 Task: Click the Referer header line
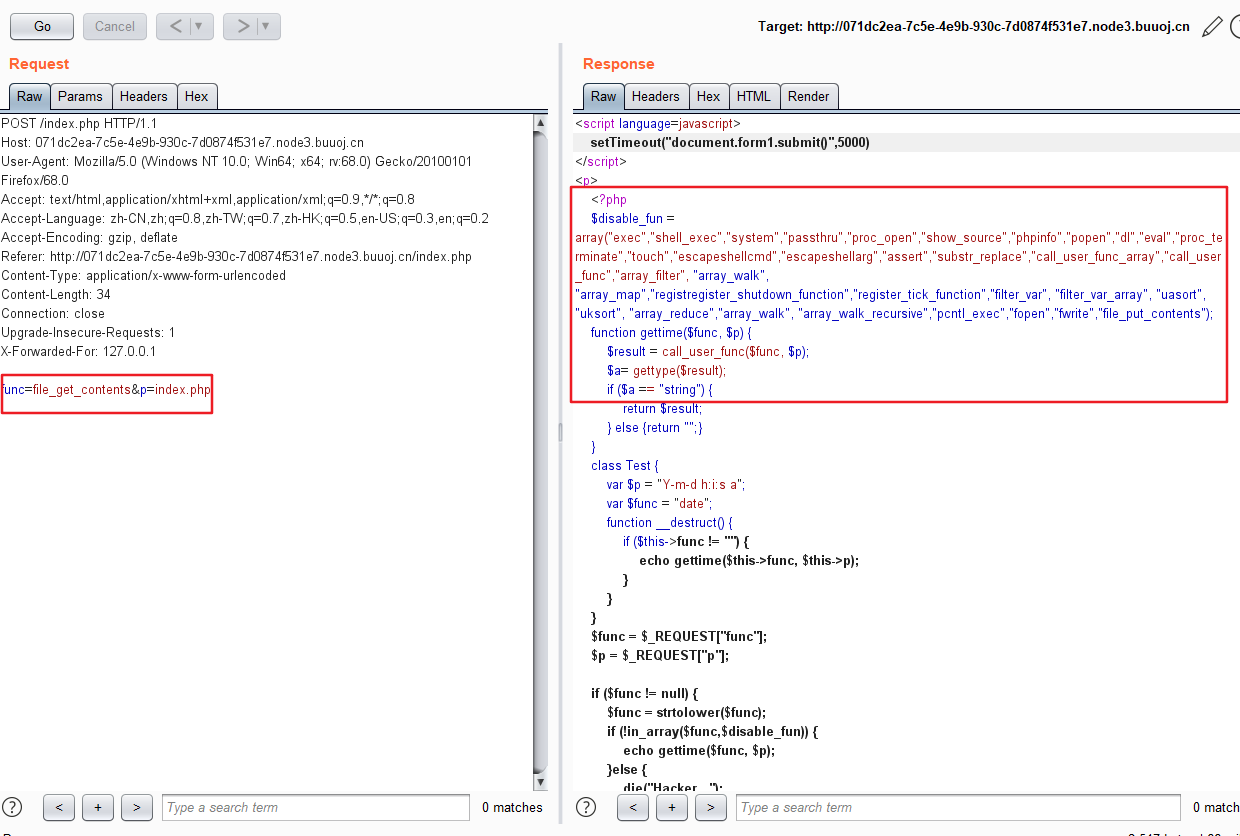point(236,256)
